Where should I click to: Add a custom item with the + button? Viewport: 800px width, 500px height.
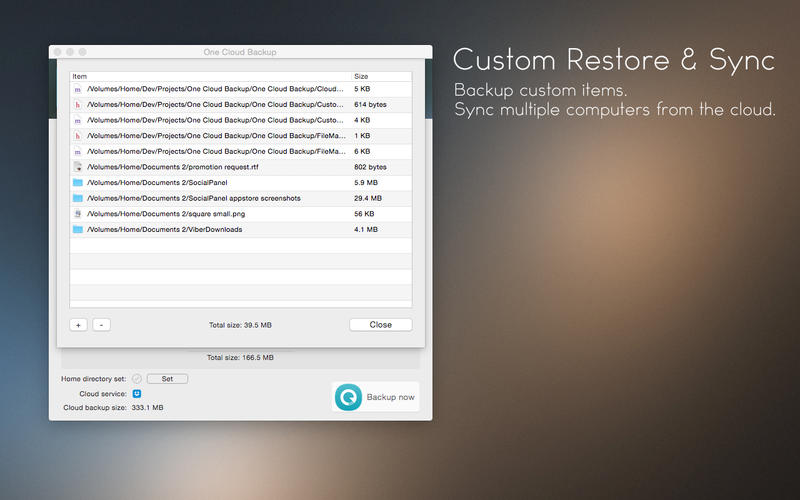(79, 325)
